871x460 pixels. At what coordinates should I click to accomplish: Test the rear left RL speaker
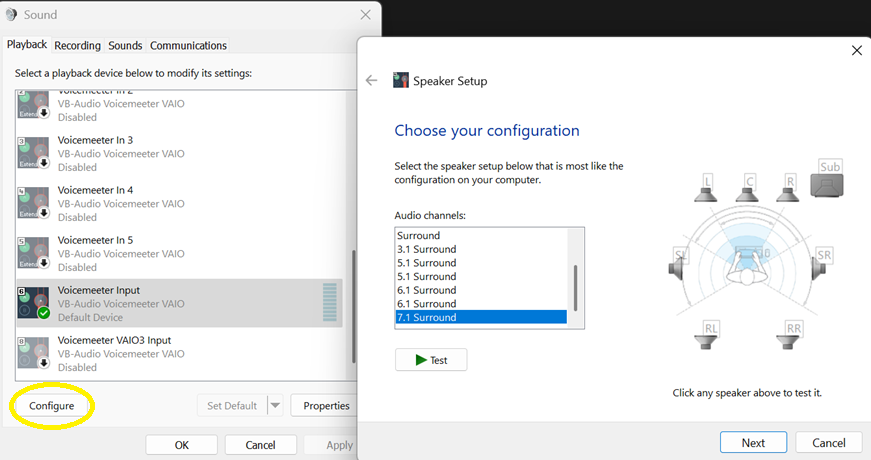[x=707, y=335]
